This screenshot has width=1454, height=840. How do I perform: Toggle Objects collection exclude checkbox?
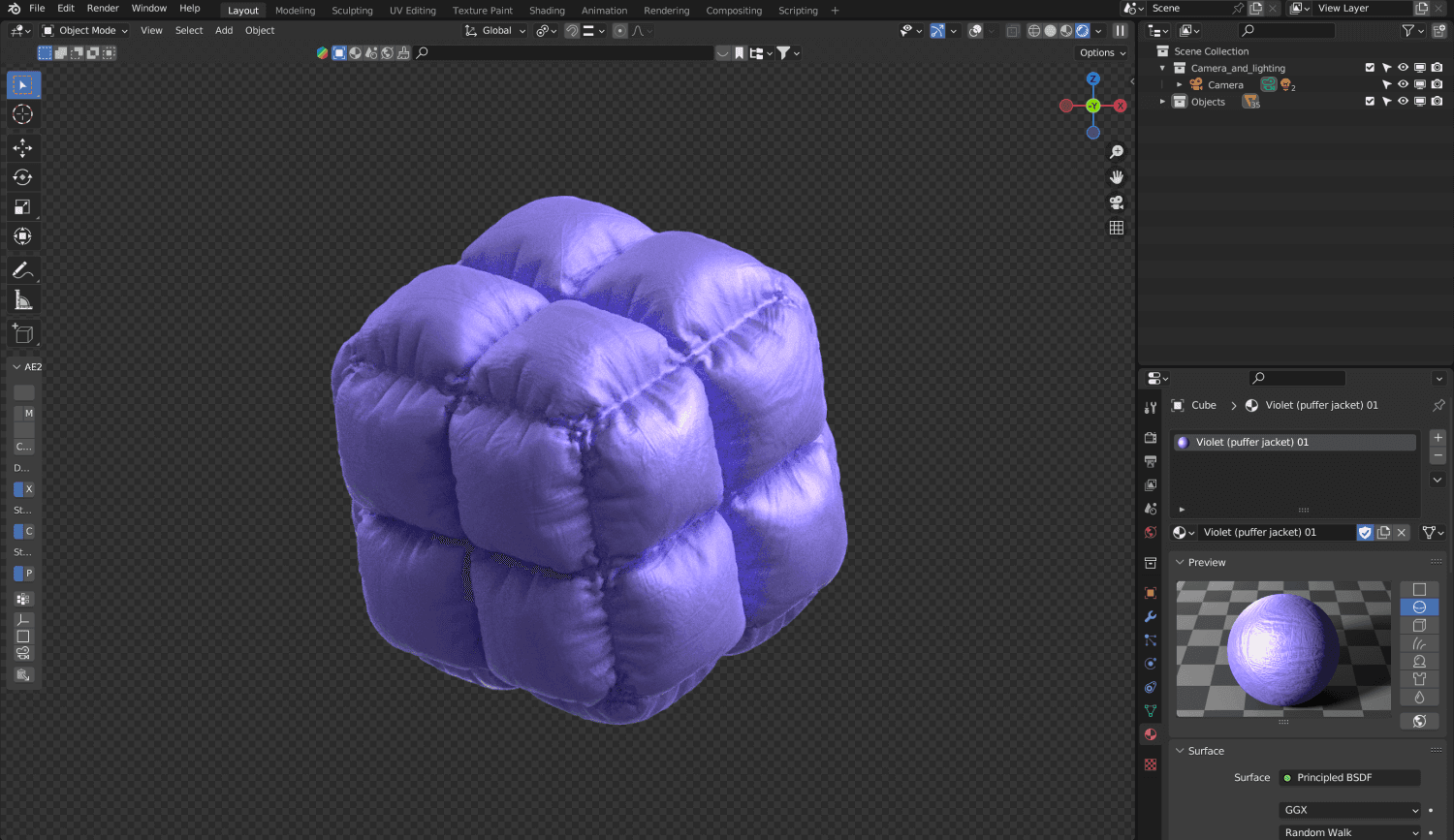tap(1370, 101)
